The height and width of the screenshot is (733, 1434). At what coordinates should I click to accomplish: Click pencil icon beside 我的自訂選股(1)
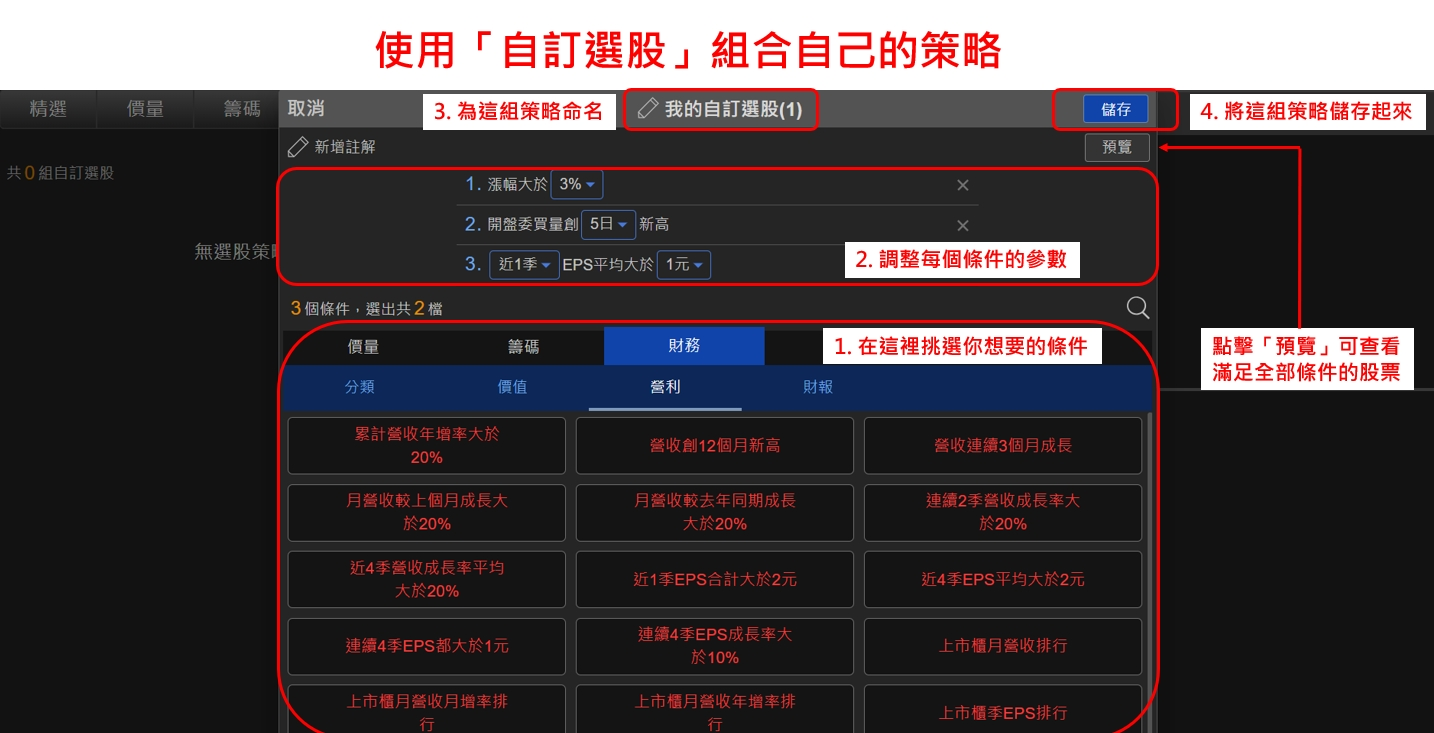point(648,109)
